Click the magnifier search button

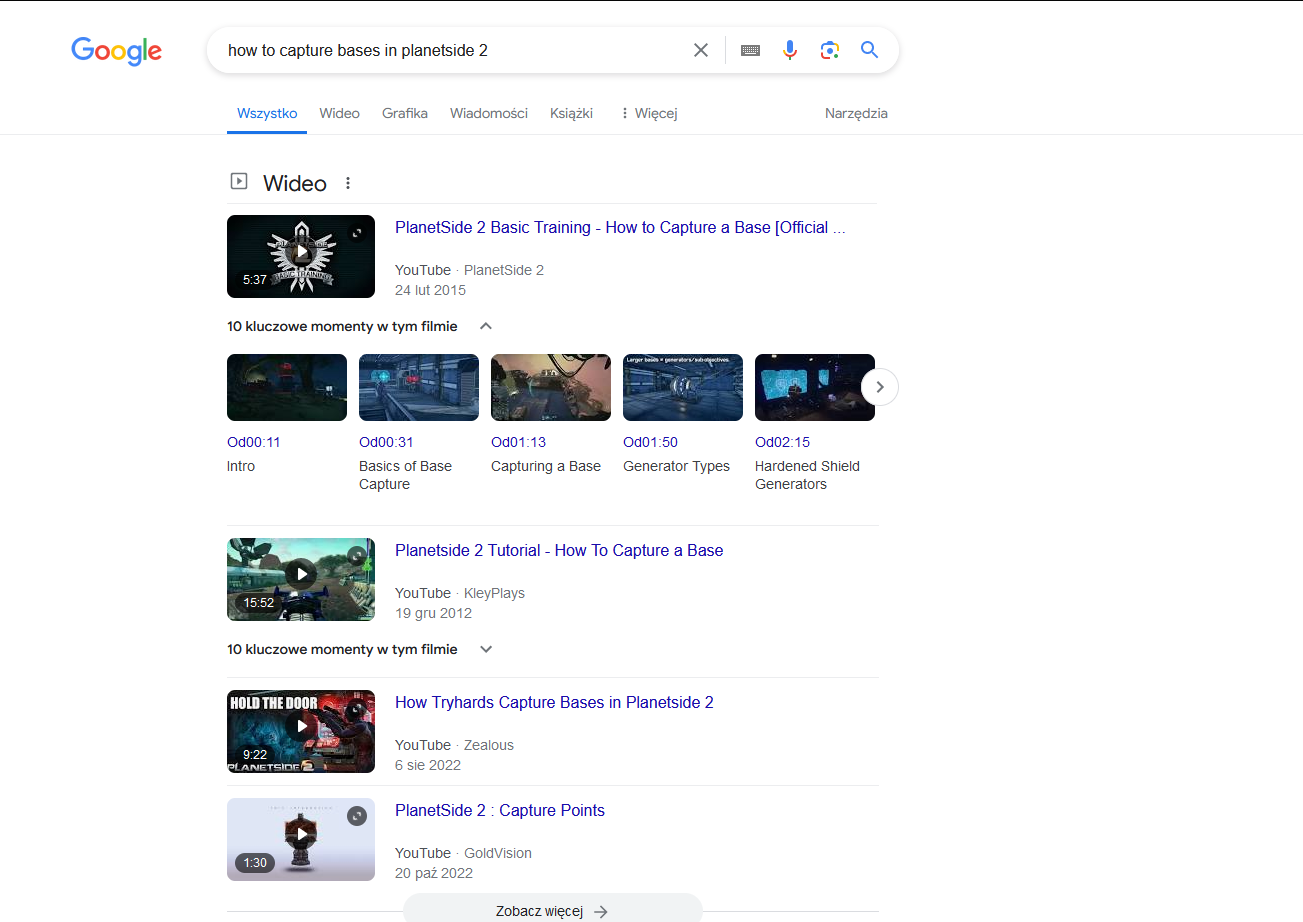tap(870, 50)
